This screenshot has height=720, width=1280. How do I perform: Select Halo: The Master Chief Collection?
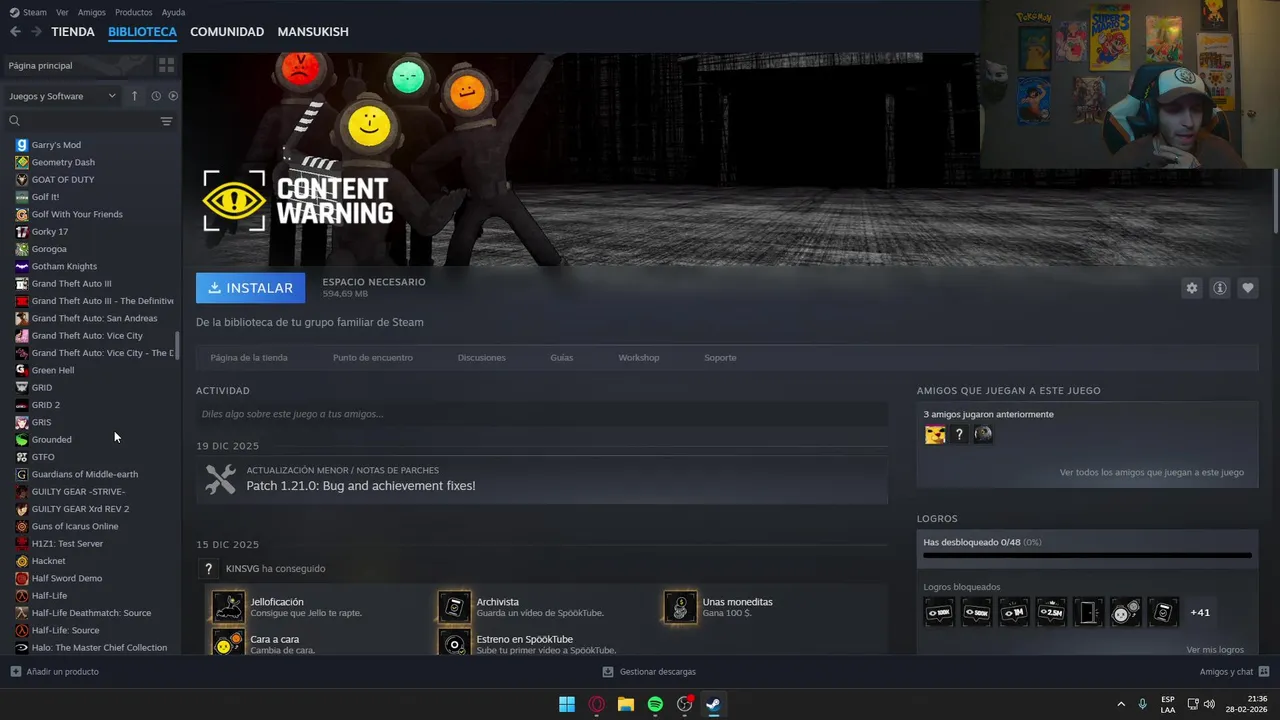(x=99, y=648)
